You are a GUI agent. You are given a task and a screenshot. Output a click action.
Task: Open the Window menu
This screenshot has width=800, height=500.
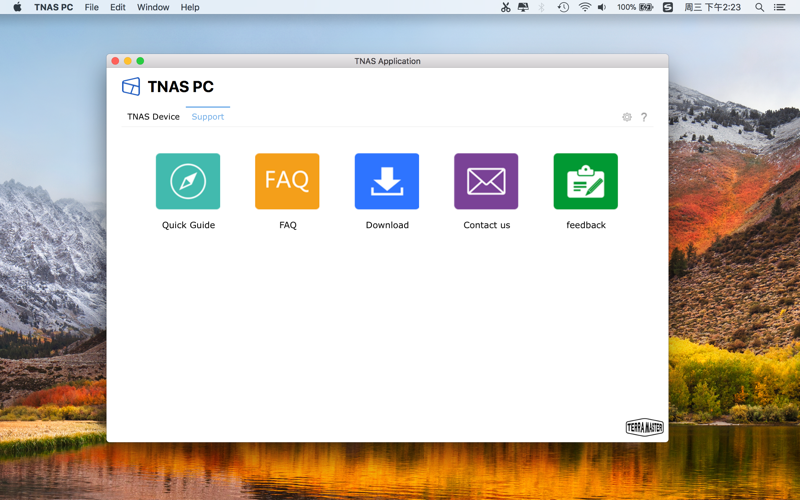153,7
